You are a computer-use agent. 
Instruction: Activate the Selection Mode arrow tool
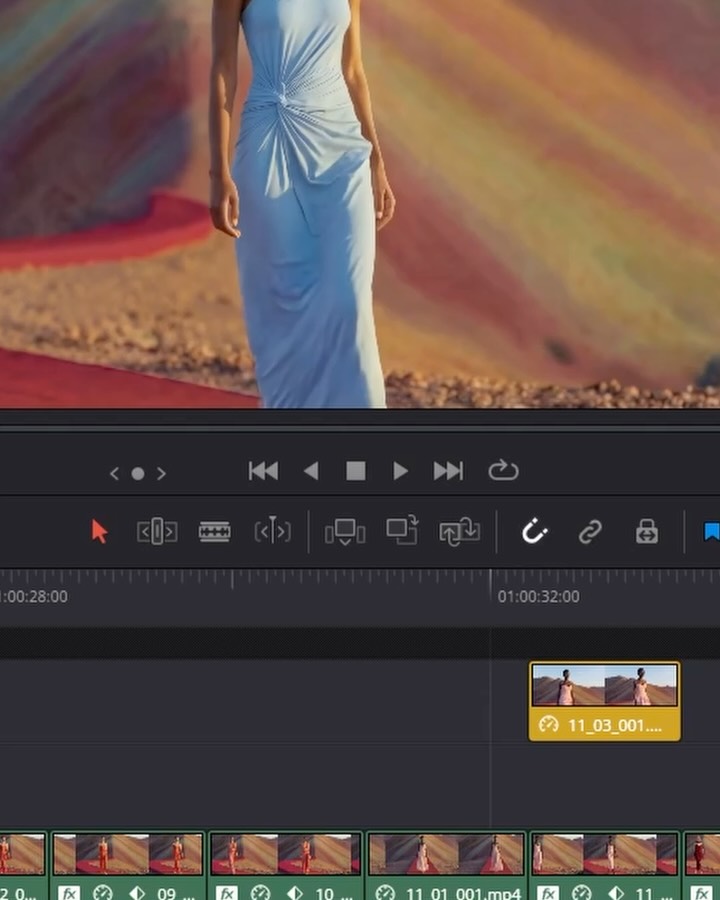[x=99, y=532]
